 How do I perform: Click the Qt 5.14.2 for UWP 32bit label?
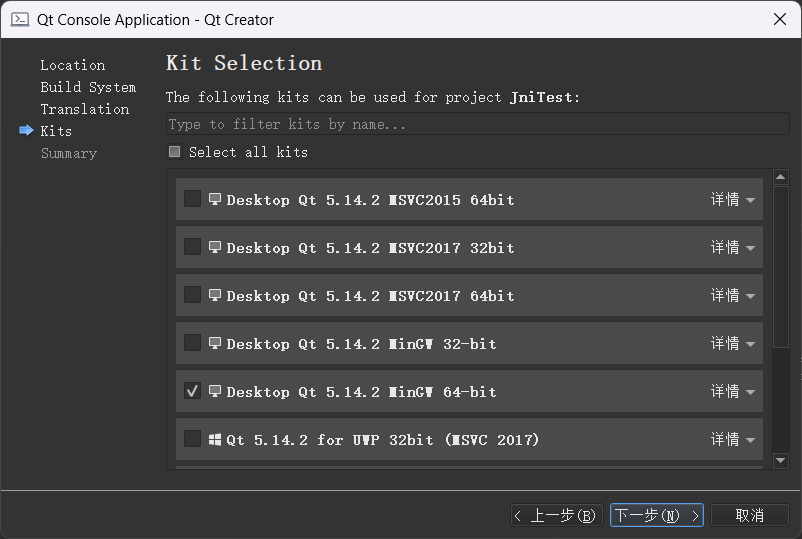coord(383,440)
